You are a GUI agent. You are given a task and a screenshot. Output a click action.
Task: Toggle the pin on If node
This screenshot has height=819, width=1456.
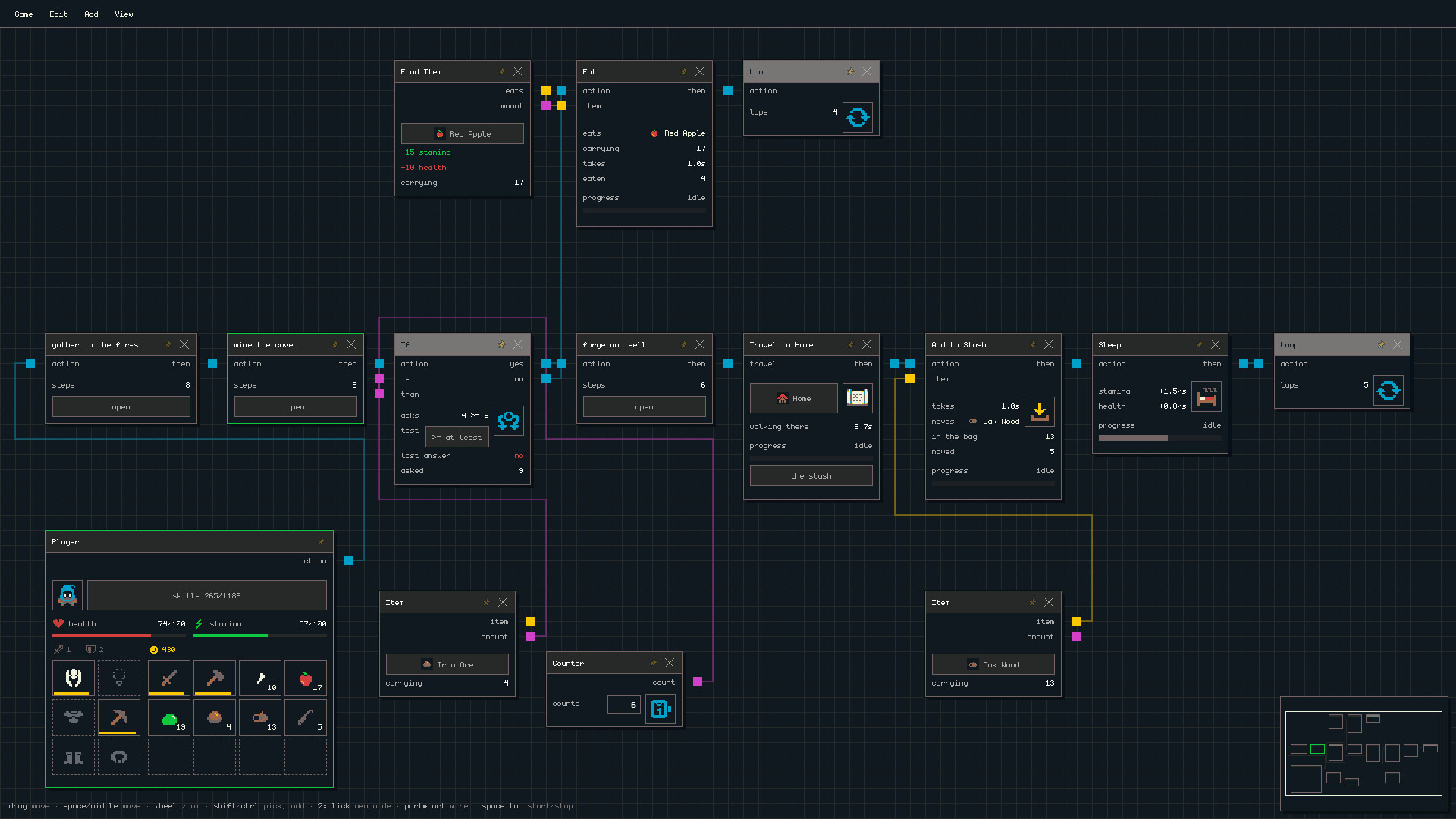501,344
